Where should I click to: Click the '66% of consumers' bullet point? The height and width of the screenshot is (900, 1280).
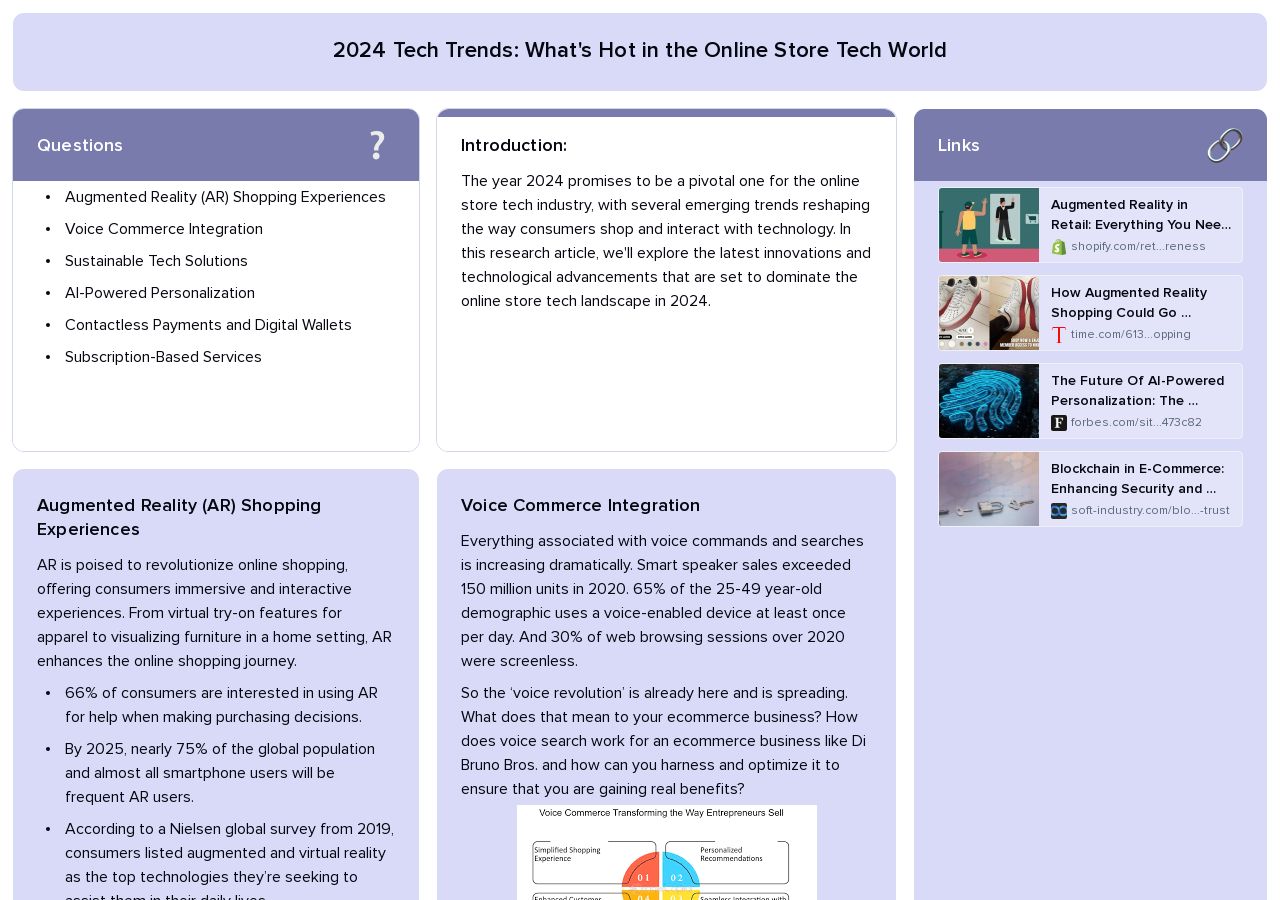point(221,705)
